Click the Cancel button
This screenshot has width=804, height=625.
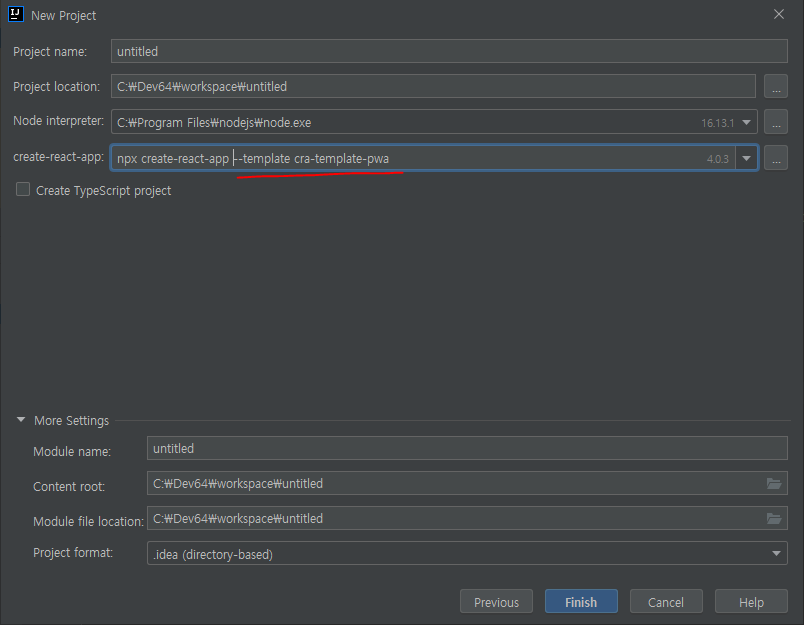click(666, 601)
